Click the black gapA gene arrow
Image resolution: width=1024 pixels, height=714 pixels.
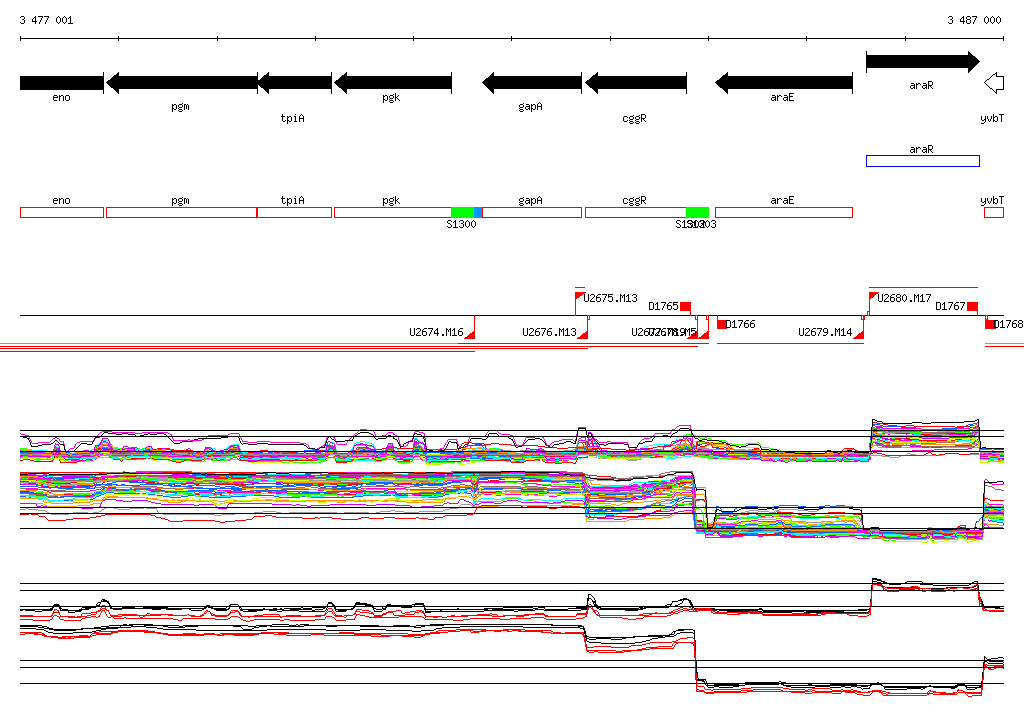click(x=532, y=83)
